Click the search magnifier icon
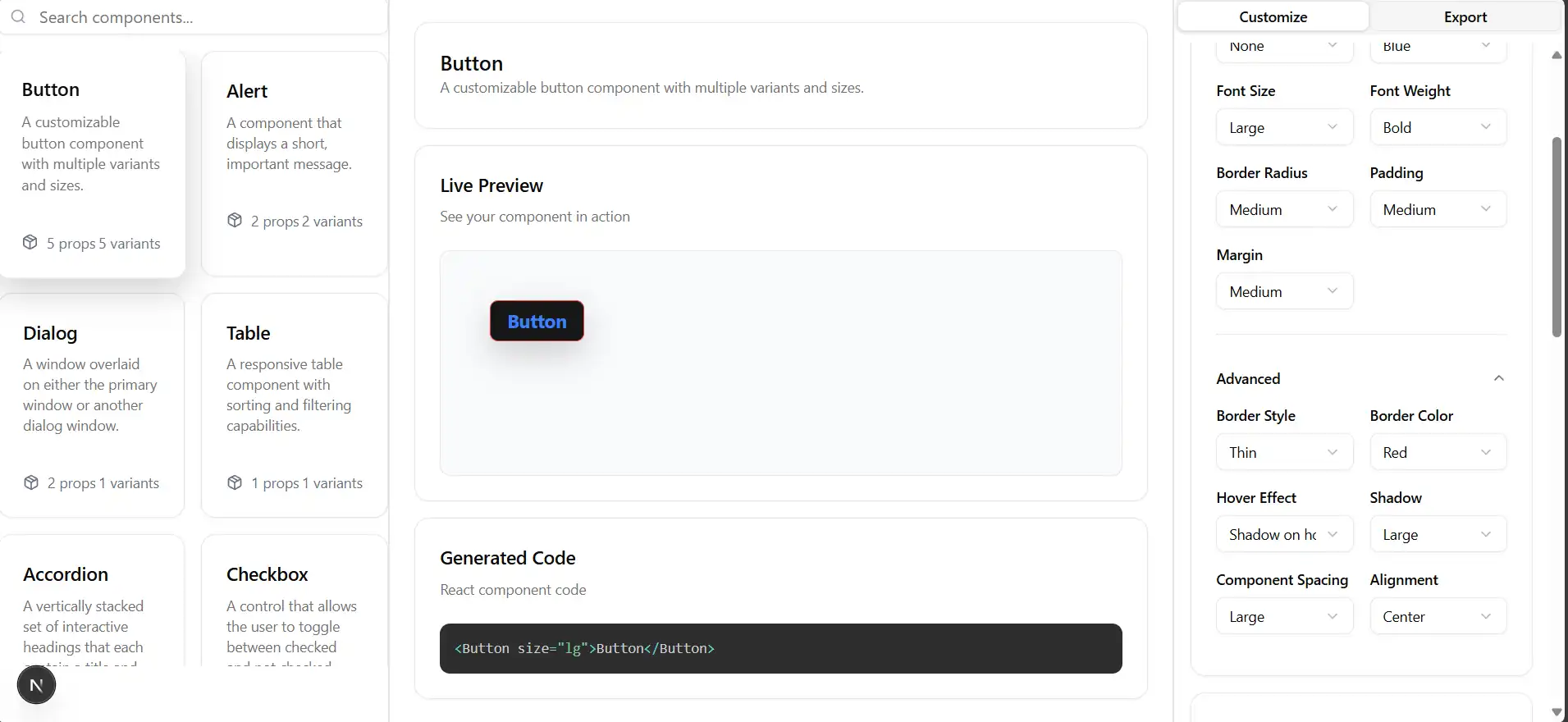The width and height of the screenshot is (1568, 722). point(18,16)
